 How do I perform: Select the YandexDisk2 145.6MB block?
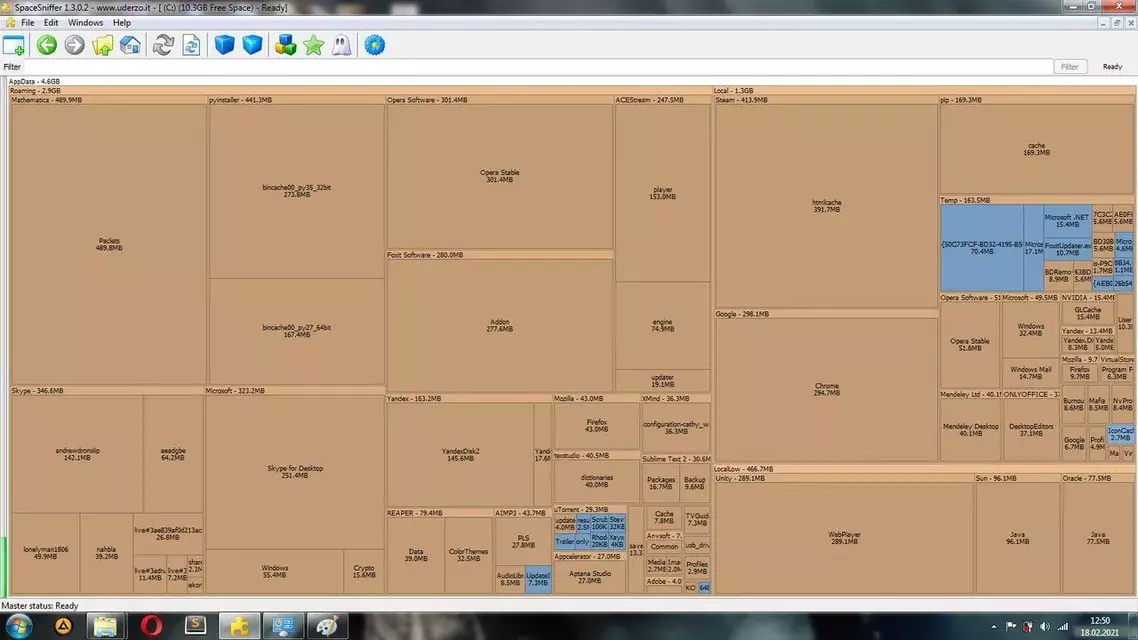(460, 455)
